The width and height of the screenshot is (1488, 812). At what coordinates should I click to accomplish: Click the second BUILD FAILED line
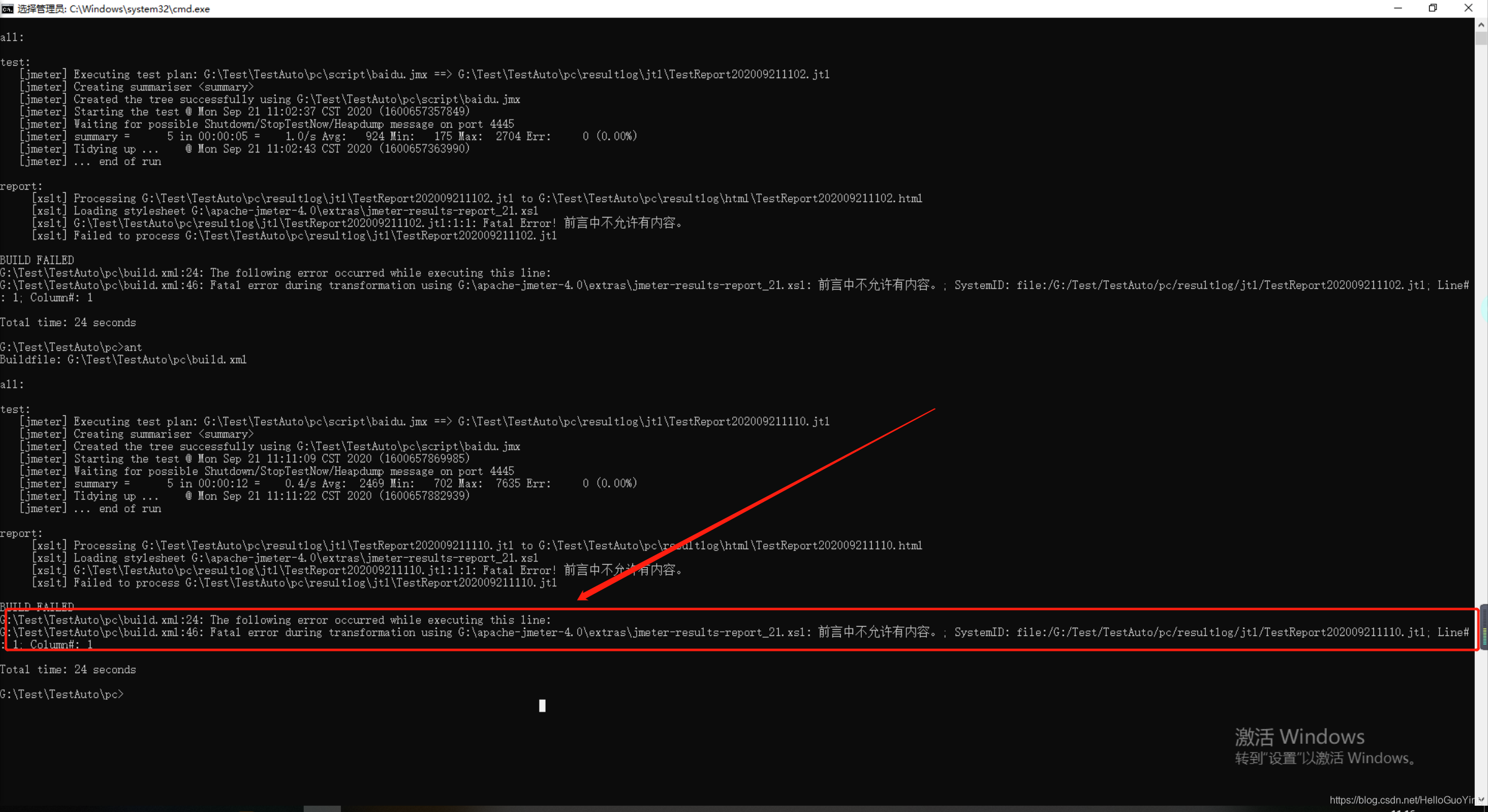coord(37,606)
